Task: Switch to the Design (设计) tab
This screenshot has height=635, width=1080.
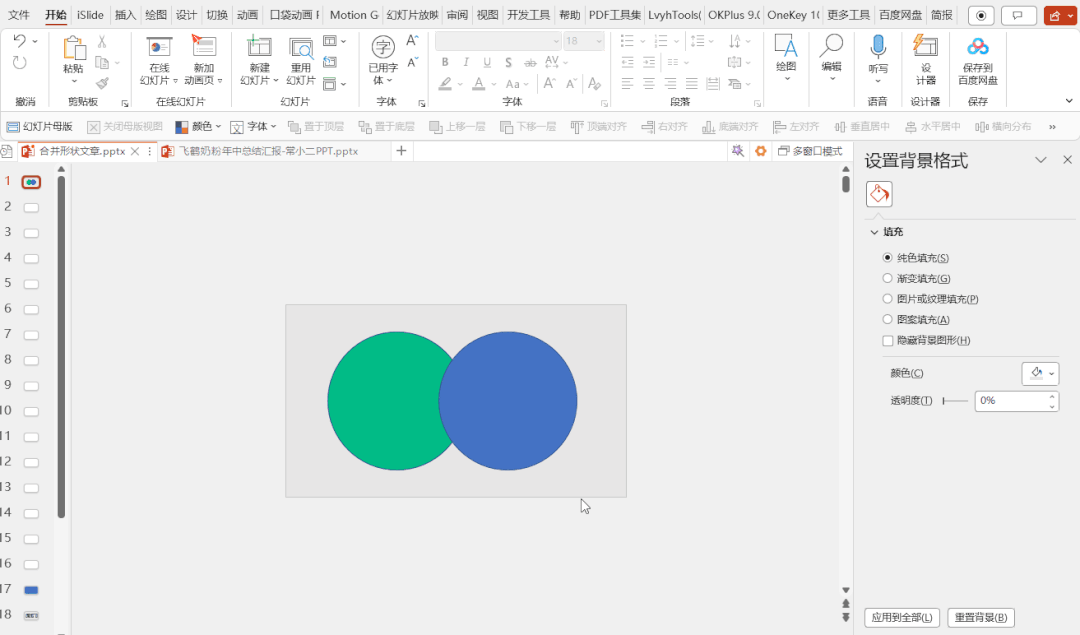Action: (x=186, y=14)
